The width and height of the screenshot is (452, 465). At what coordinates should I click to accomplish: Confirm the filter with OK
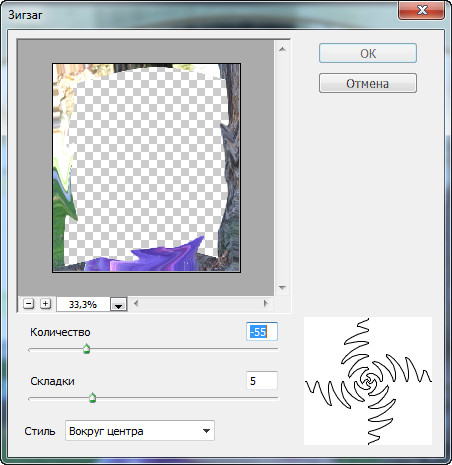[368, 53]
